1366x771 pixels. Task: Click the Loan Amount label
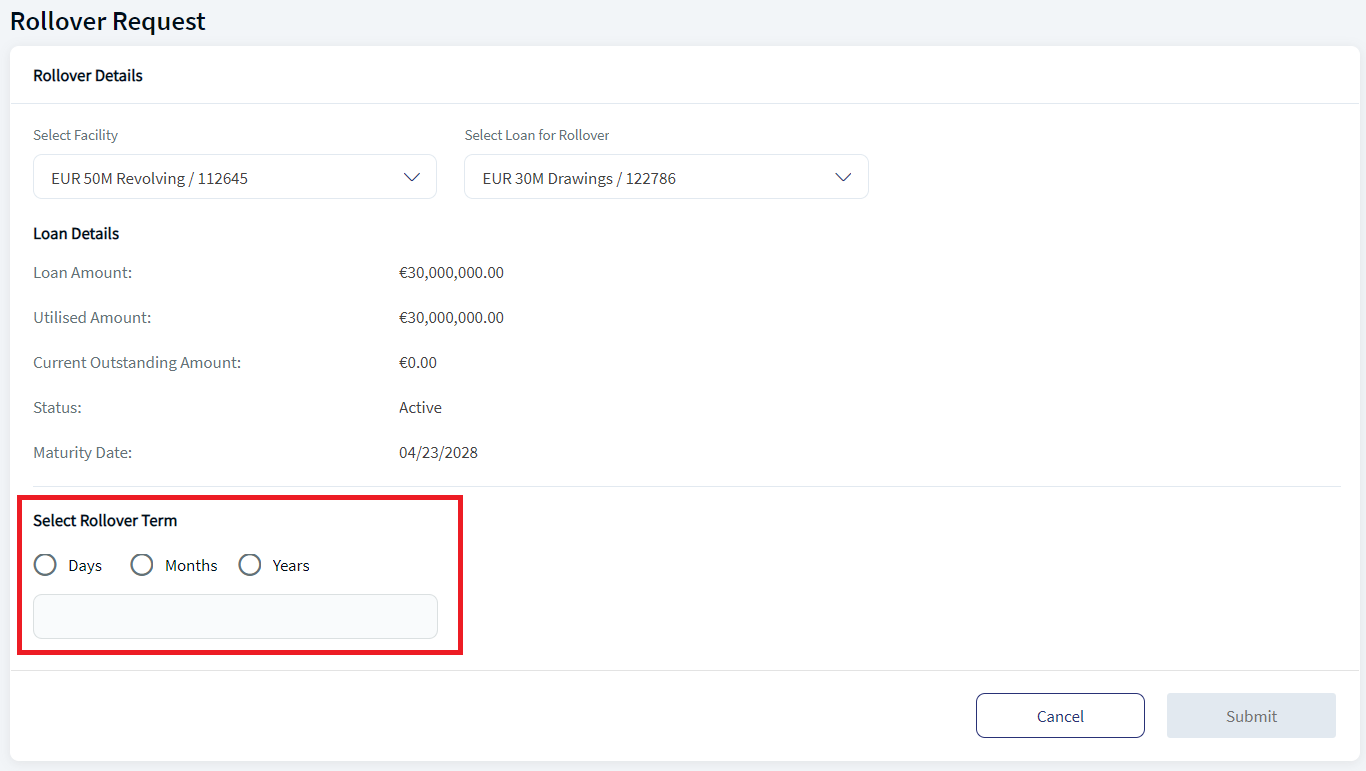[82, 272]
